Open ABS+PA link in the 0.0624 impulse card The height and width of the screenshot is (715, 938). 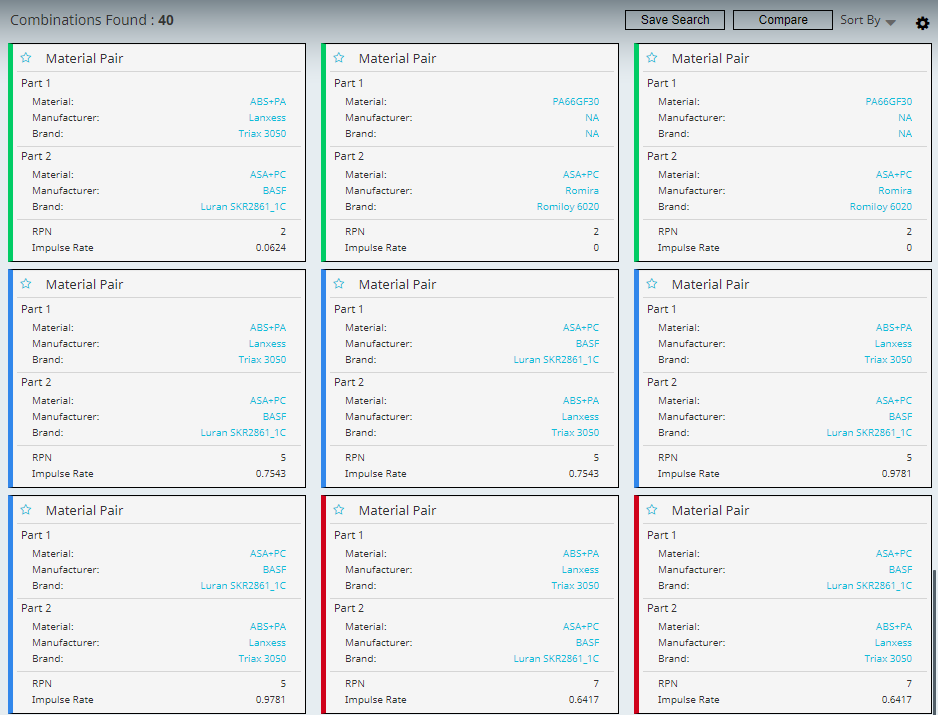(x=268, y=102)
